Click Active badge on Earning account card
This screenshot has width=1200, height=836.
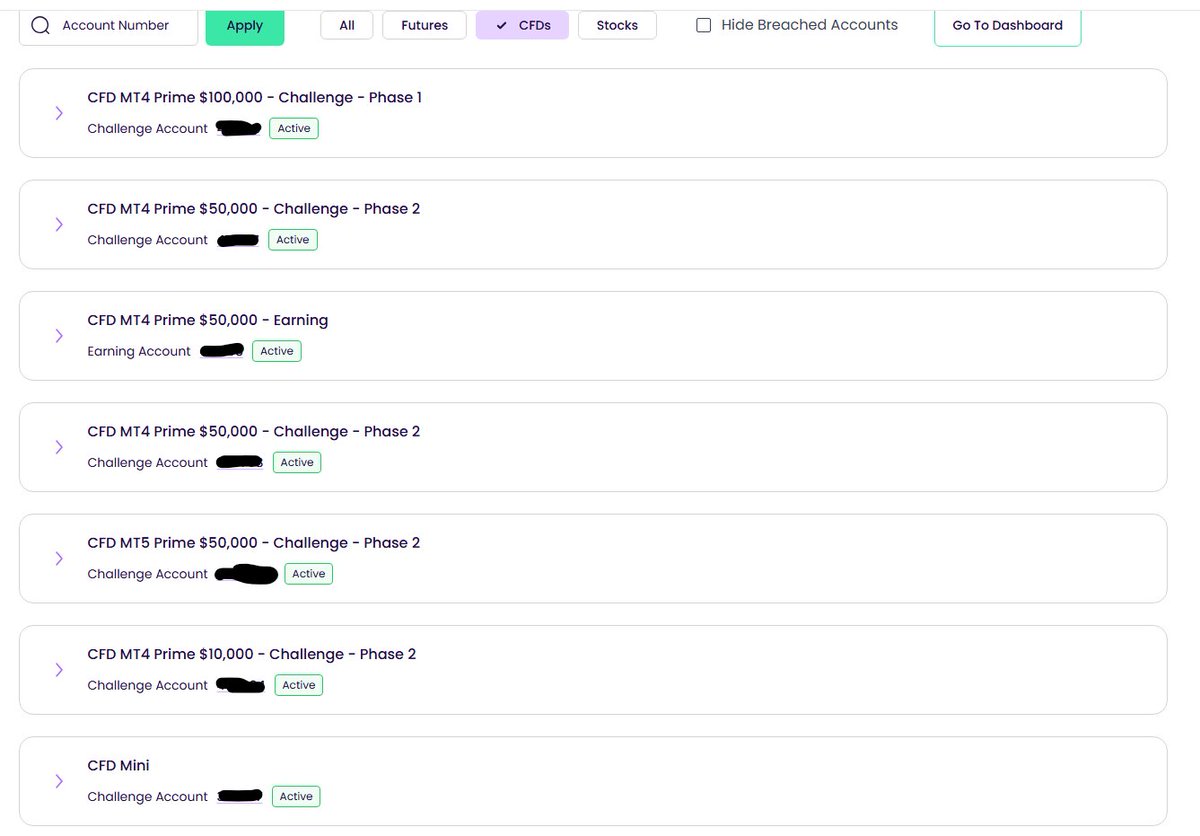[x=277, y=351]
